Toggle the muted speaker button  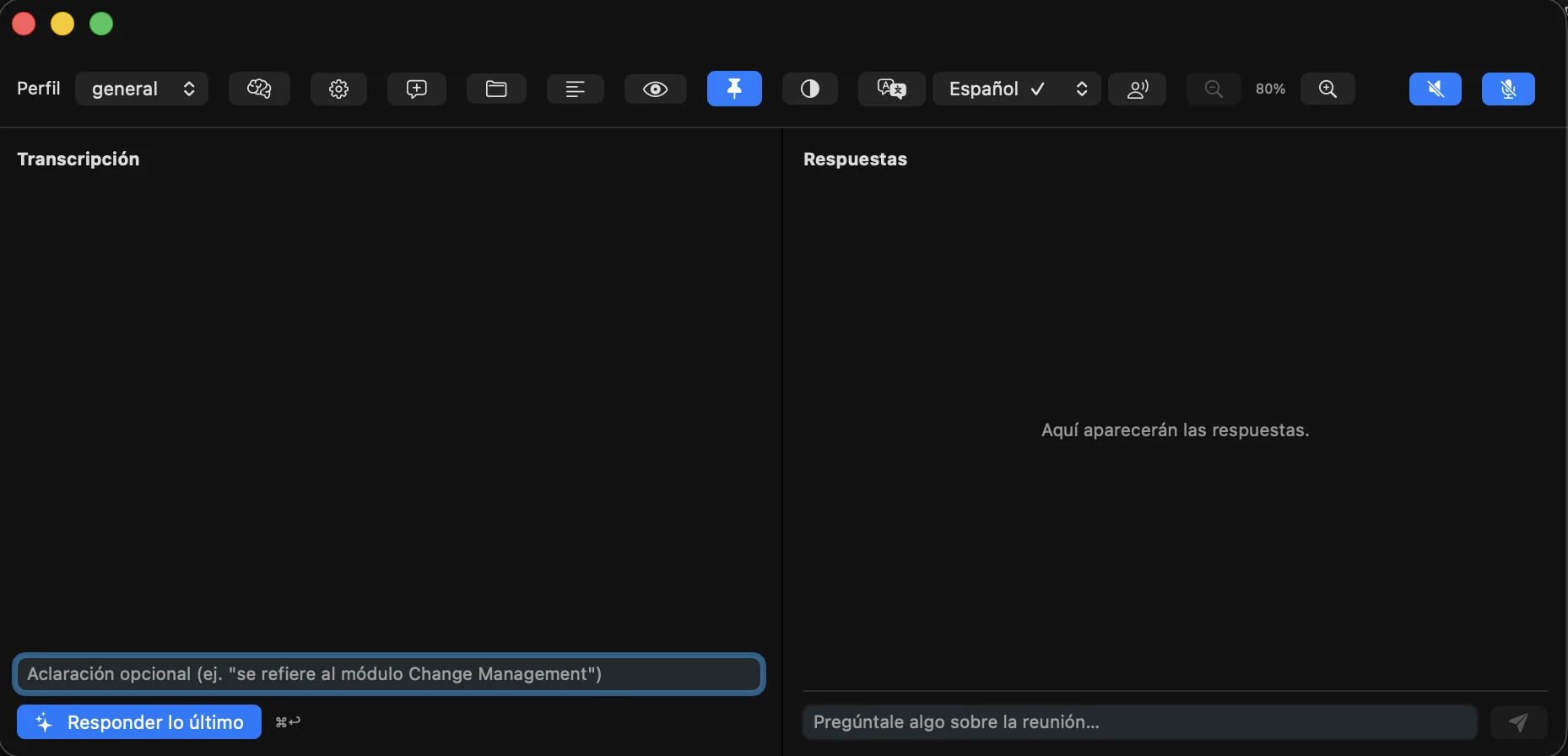(x=1436, y=89)
